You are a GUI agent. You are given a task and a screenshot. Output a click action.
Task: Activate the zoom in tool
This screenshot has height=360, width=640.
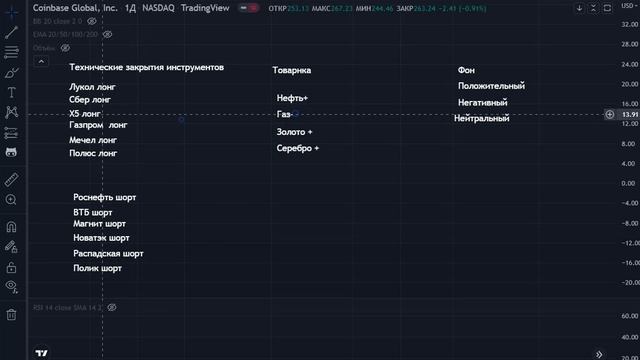click(11, 200)
